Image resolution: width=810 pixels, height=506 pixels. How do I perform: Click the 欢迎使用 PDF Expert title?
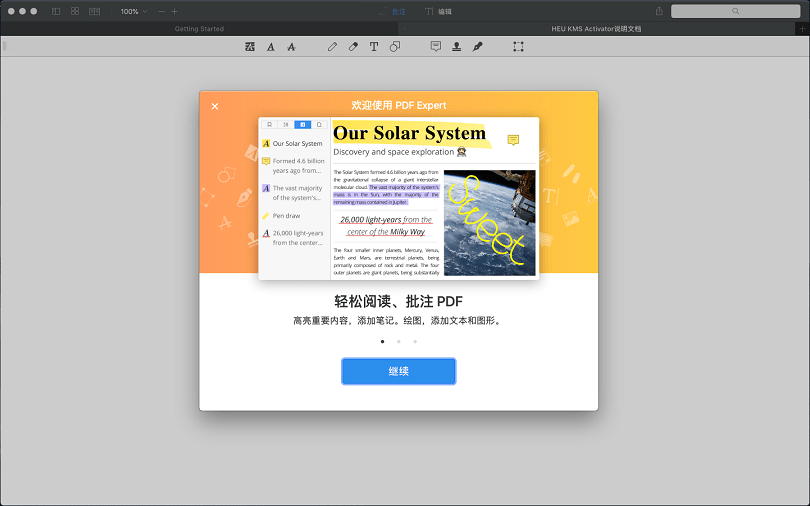coord(399,105)
